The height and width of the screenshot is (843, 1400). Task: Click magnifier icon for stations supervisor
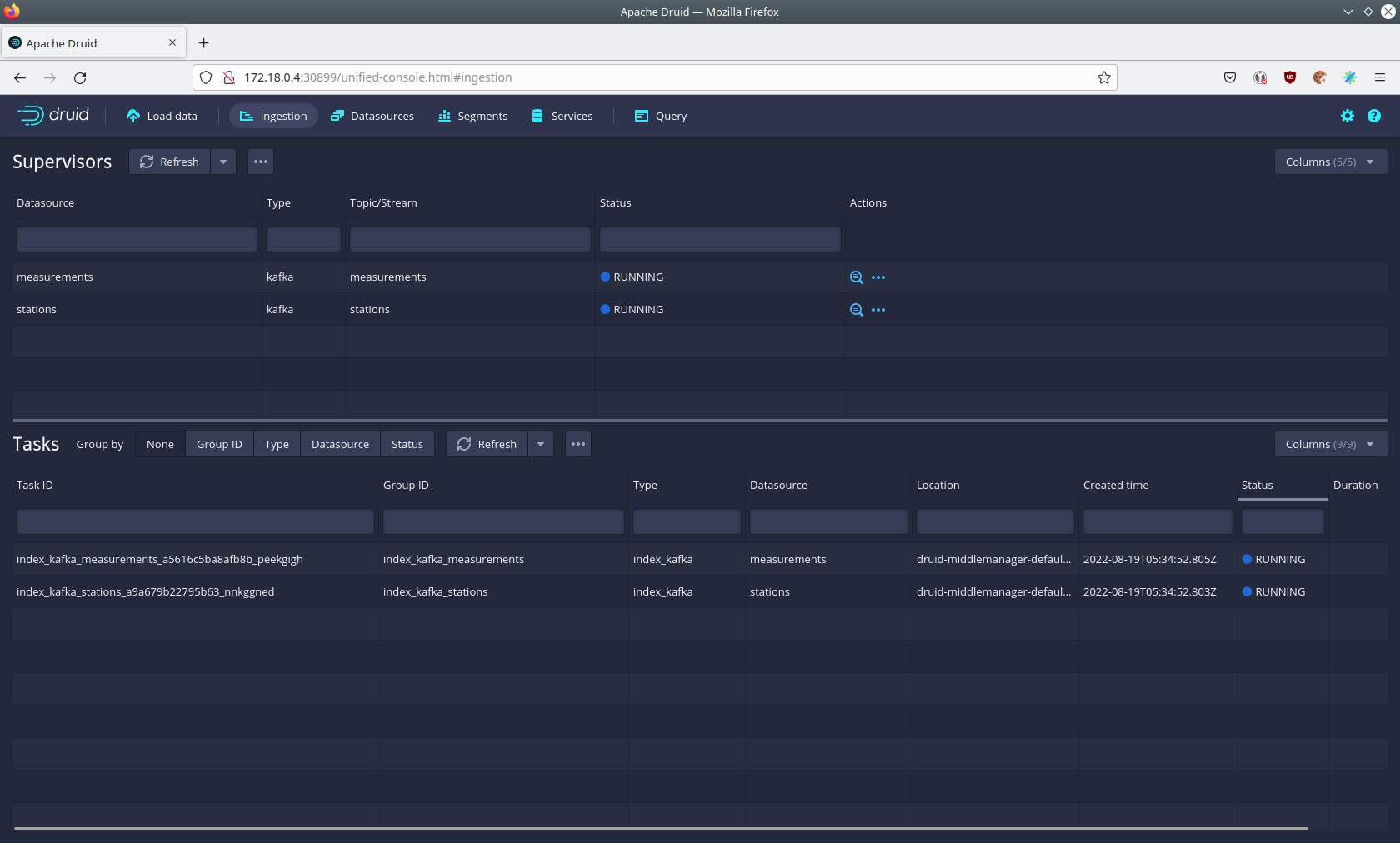[856, 310]
